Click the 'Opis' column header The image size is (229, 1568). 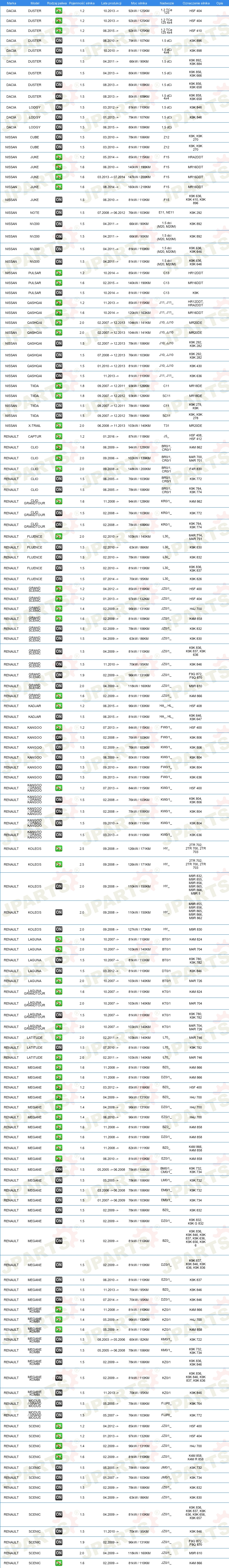click(x=219, y=3)
